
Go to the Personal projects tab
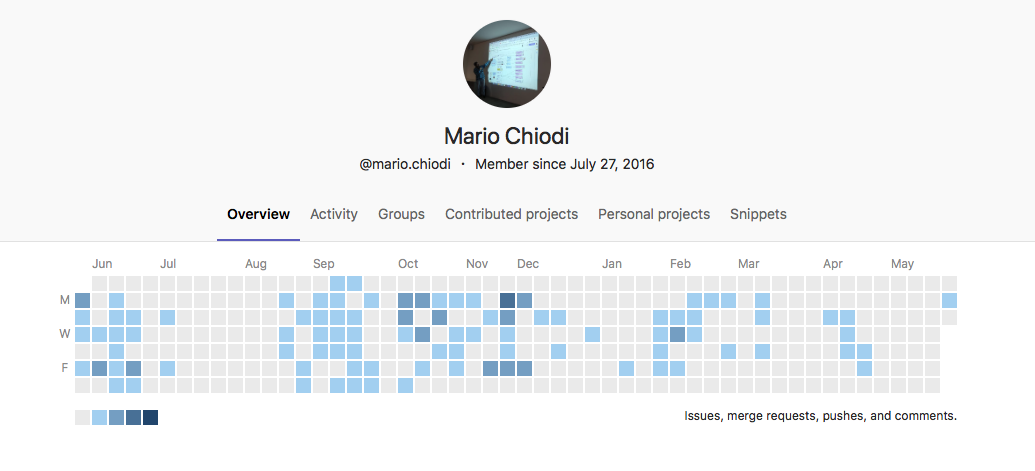coord(654,214)
